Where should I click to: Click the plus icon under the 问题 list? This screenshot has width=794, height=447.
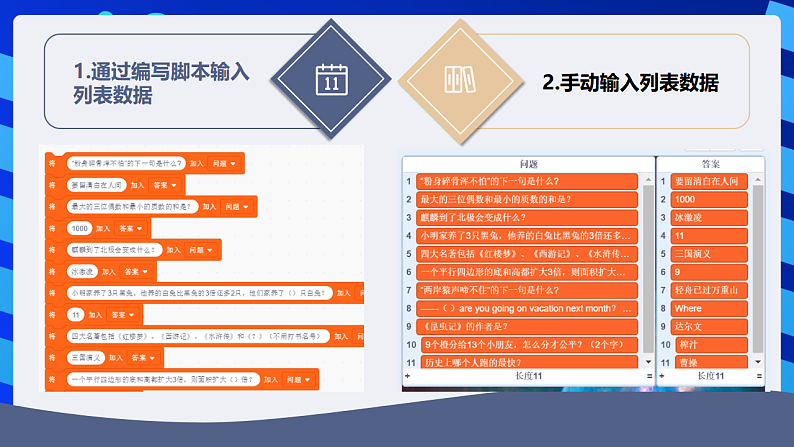[407, 375]
